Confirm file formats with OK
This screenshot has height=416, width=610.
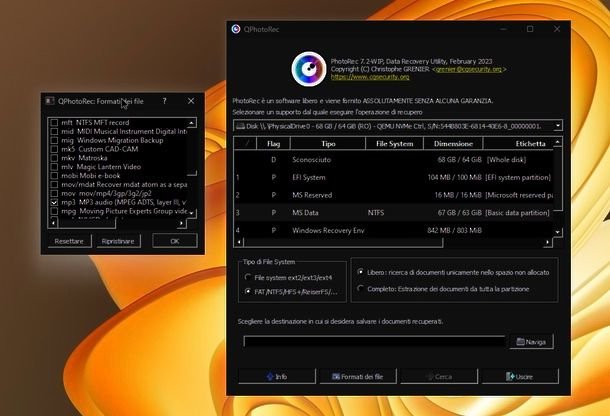click(x=175, y=241)
